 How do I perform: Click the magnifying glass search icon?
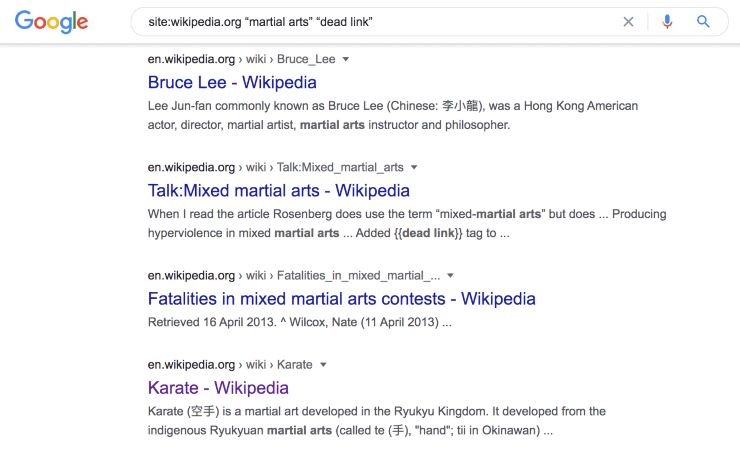704,22
